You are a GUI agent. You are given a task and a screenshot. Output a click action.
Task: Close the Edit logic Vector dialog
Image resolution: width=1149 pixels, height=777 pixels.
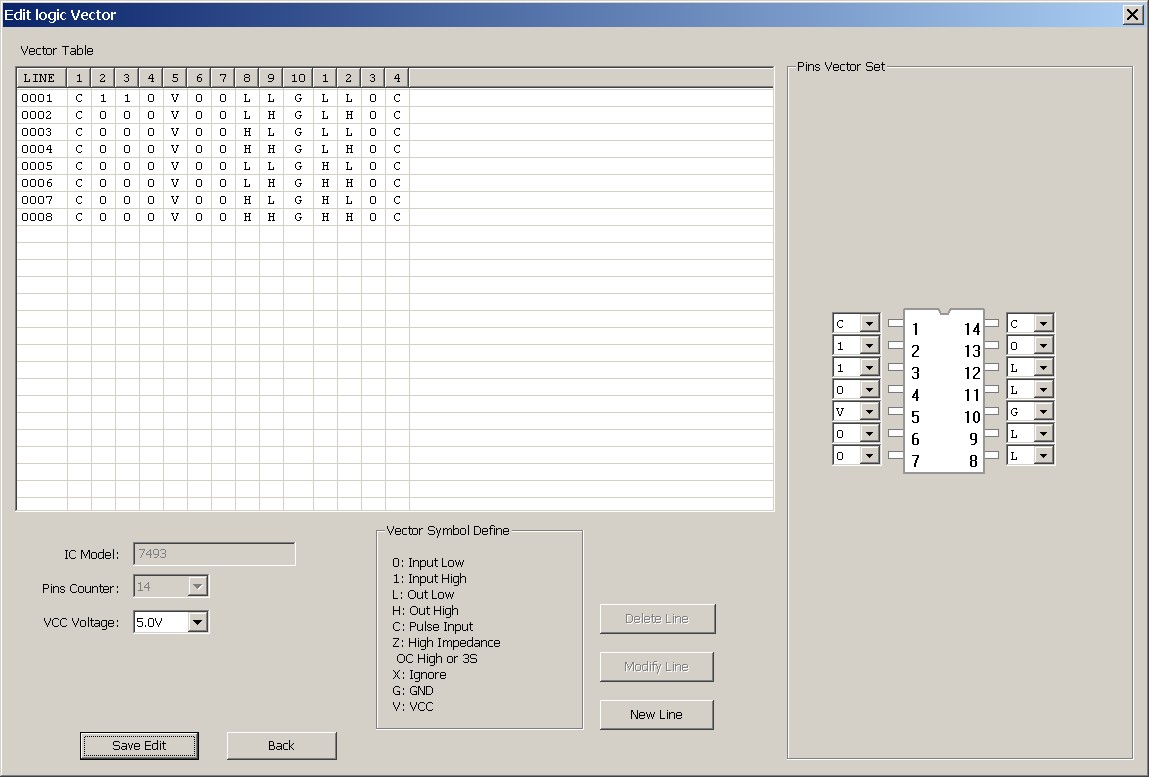pyautogui.click(x=1132, y=14)
